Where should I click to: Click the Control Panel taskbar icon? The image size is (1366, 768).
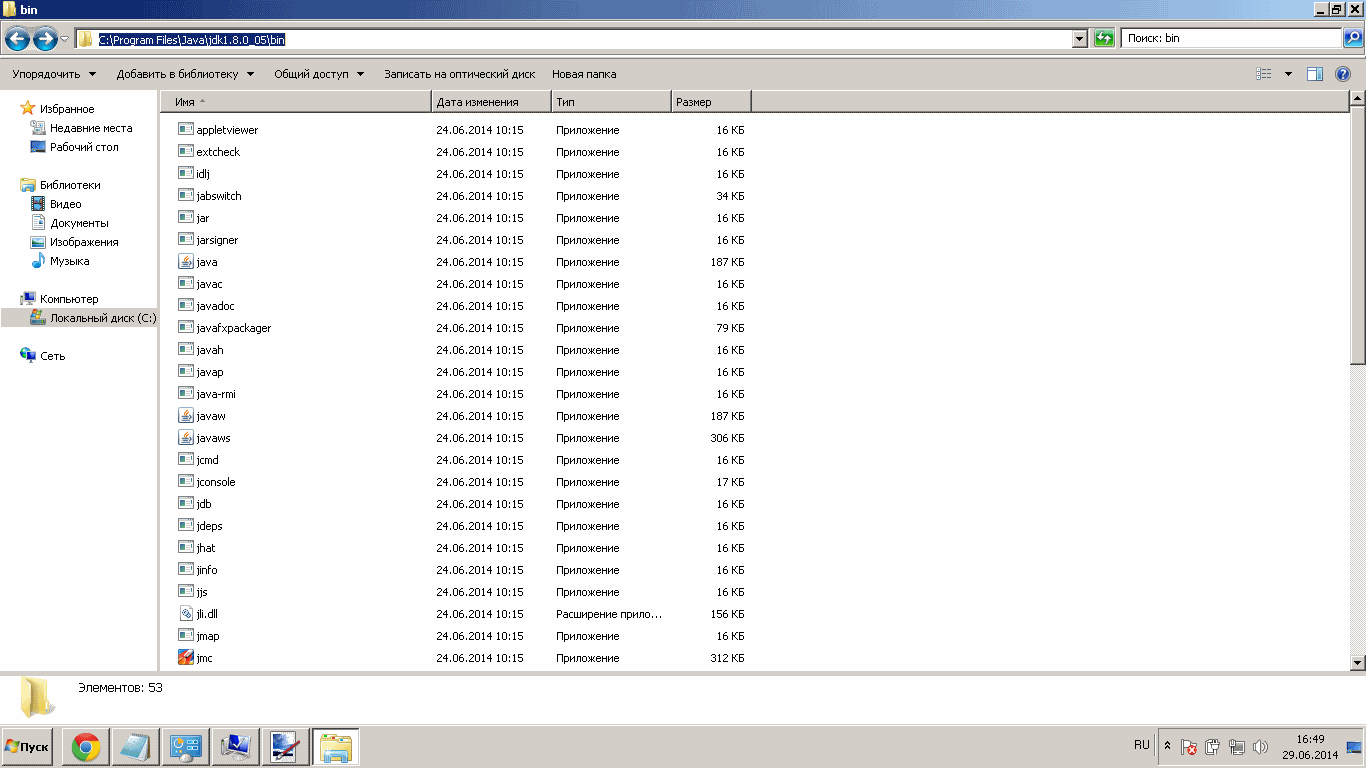(x=185, y=747)
